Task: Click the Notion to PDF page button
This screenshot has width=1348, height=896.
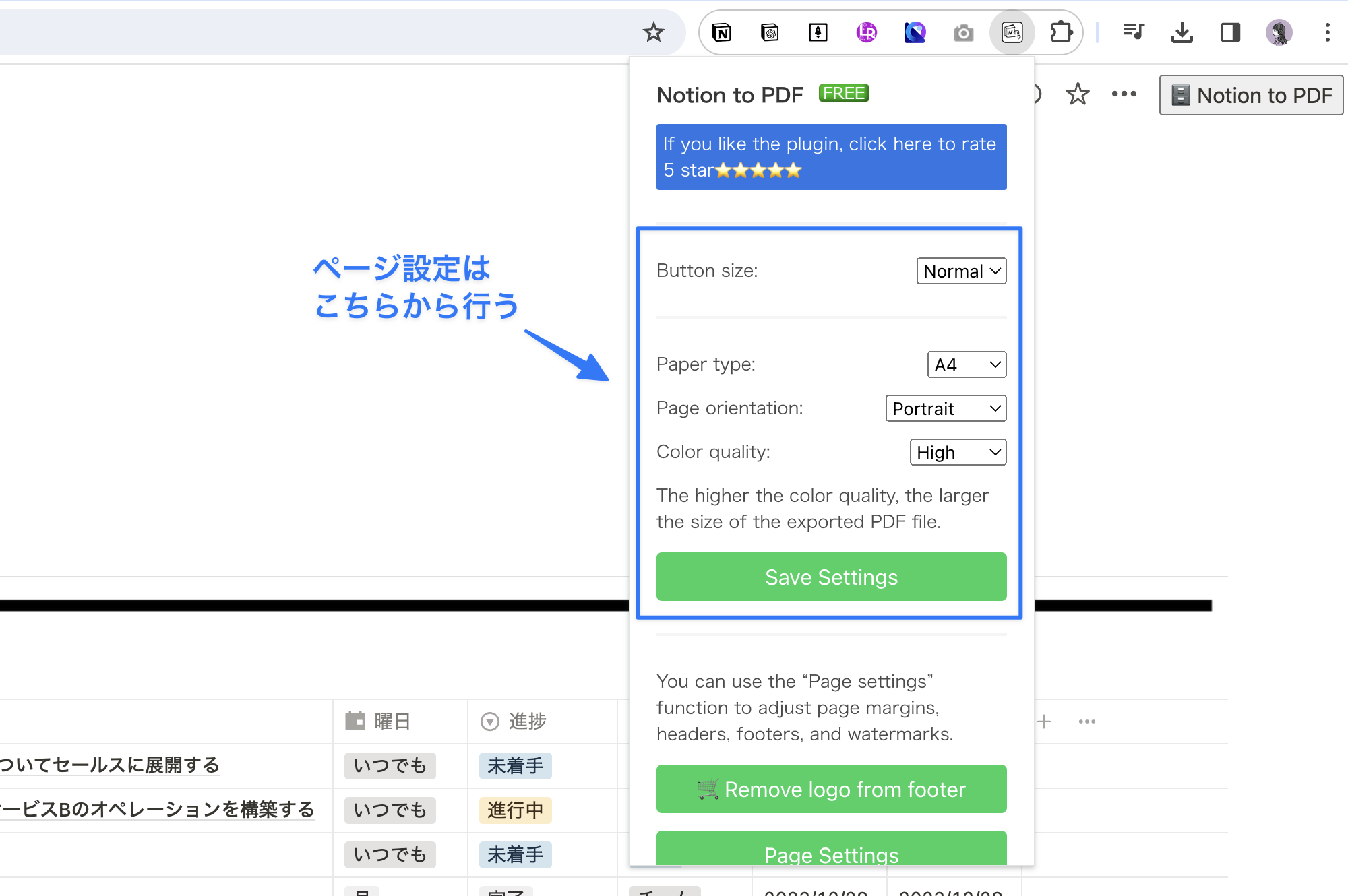Action: (1251, 95)
